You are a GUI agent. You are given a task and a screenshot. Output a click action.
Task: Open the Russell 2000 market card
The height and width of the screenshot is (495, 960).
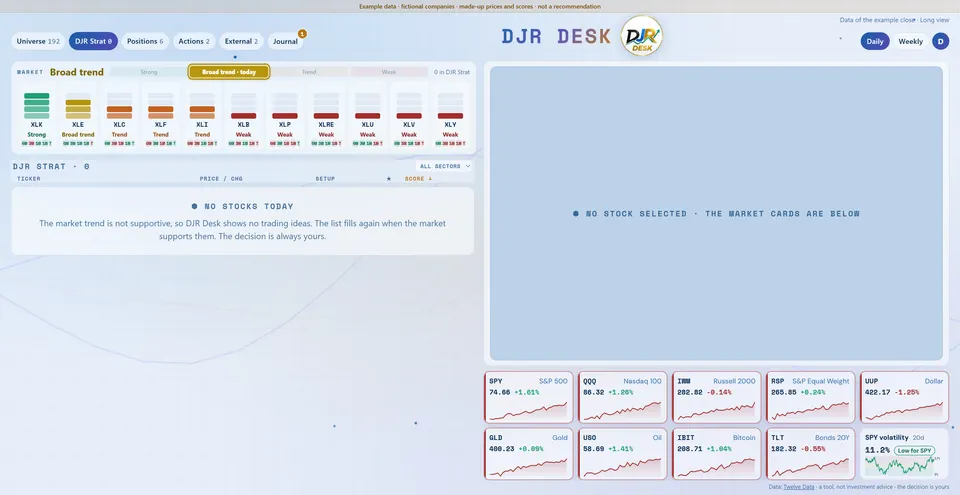717,397
